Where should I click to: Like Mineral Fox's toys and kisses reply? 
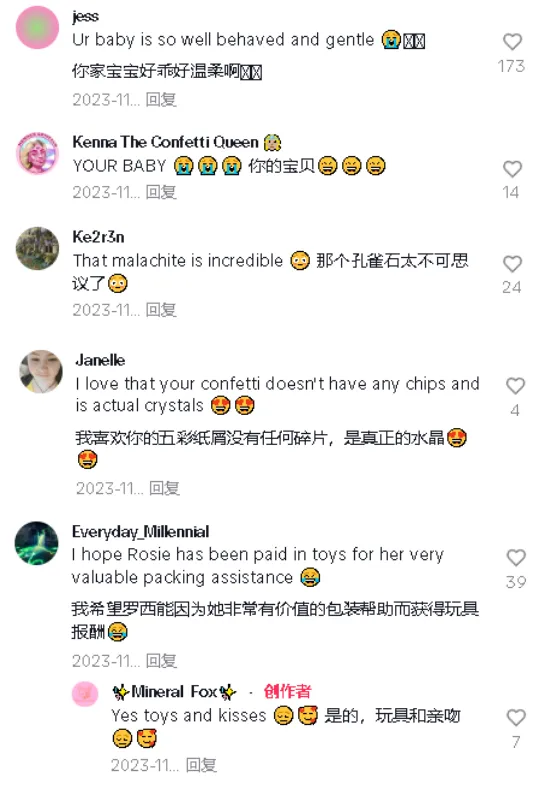pos(516,718)
